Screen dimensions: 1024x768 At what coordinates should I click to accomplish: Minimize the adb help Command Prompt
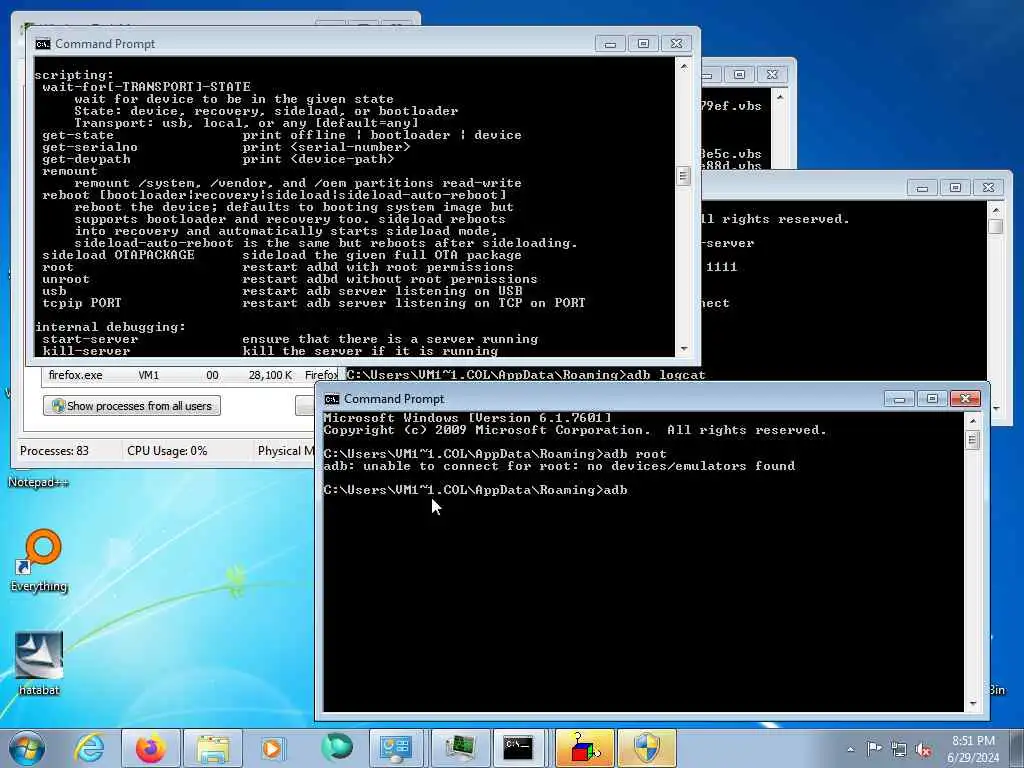tap(611, 44)
